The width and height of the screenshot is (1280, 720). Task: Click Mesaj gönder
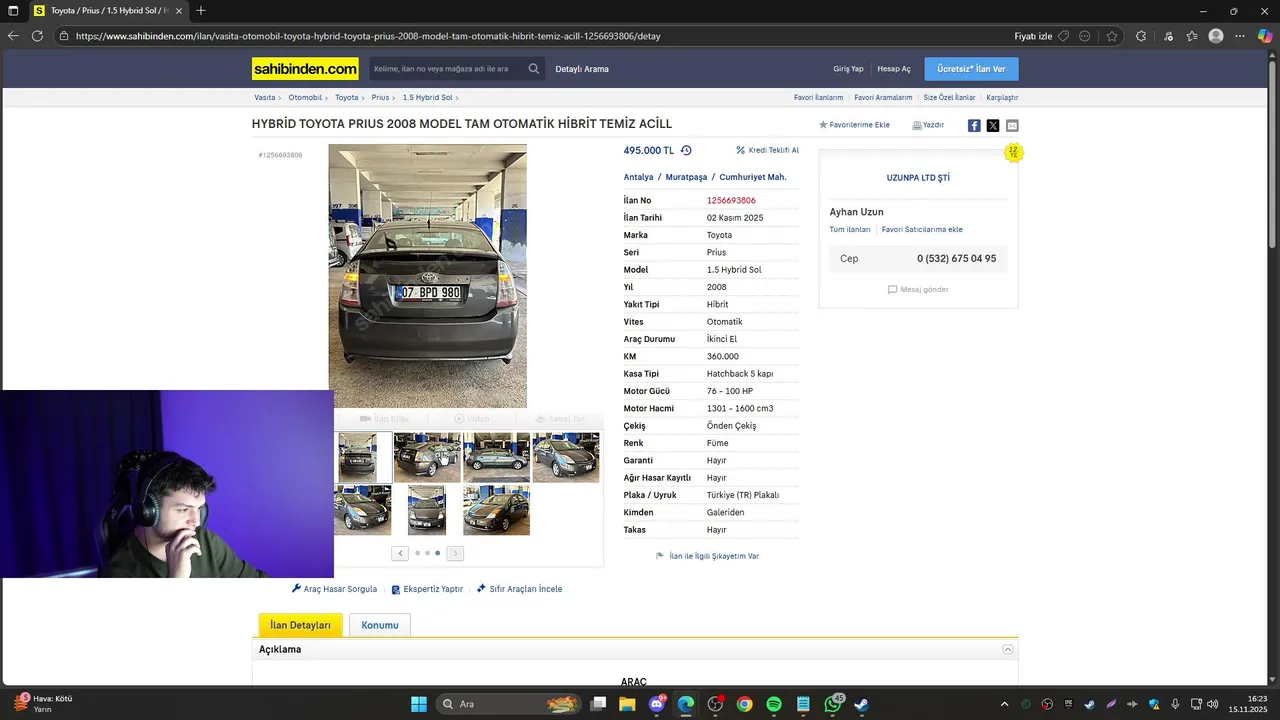click(918, 290)
